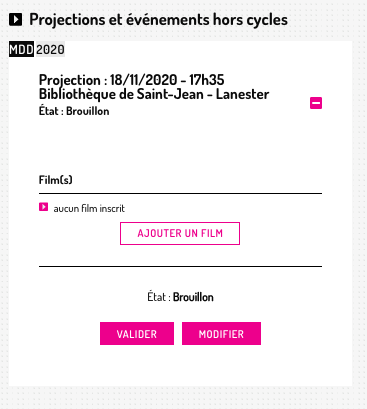This screenshot has height=409, width=367.
Task: Click the VALIDER button
Action: [137, 333]
